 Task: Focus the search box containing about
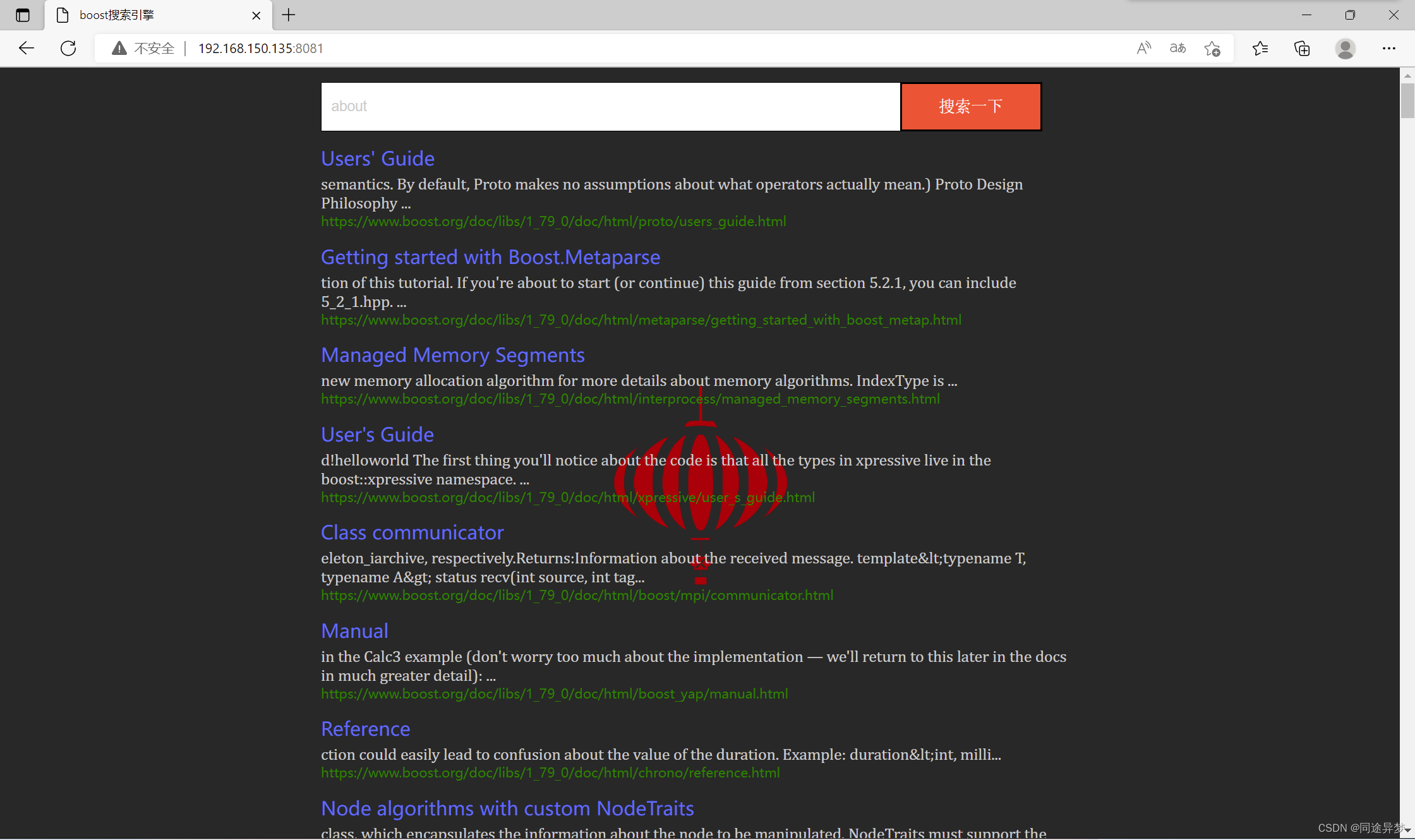point(610,106)
